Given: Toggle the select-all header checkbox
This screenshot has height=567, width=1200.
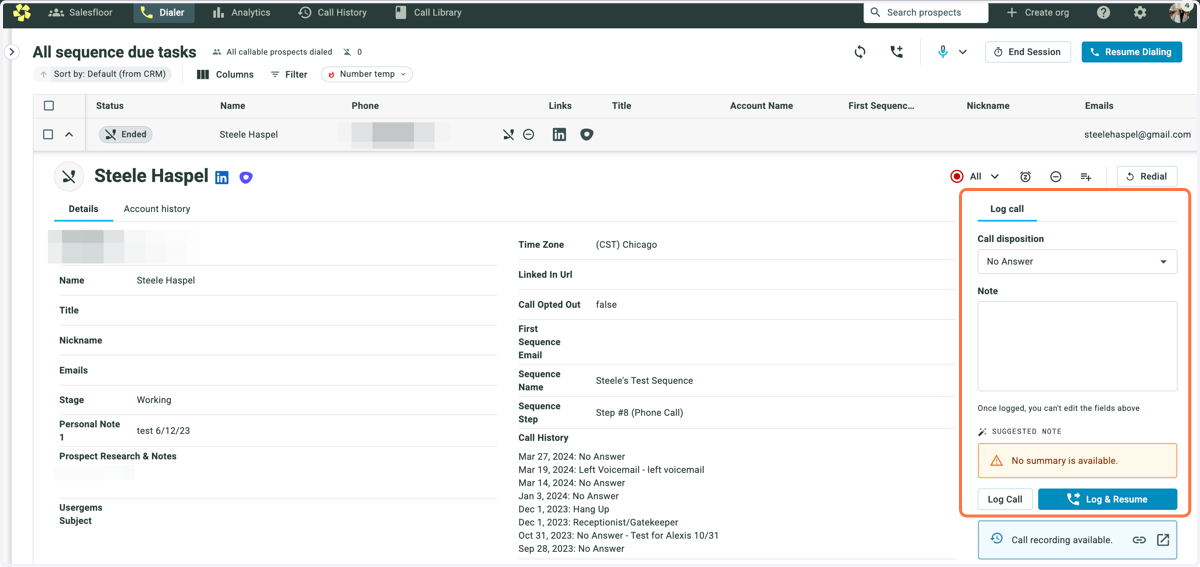Looking at the screenshot, I should (49, 105).
